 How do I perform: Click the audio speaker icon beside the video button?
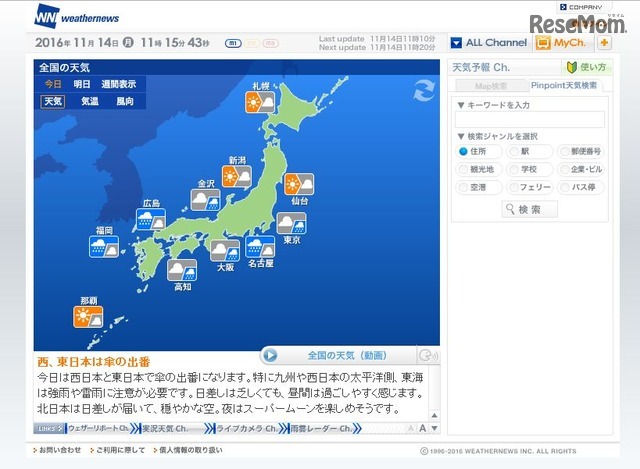(428, 356)
